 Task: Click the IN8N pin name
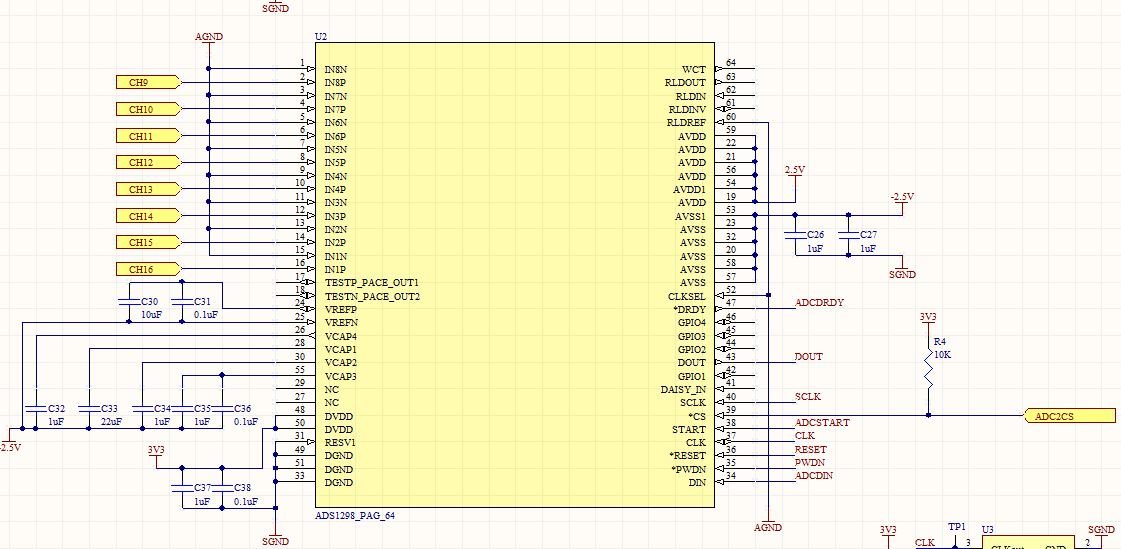(336, 69)
